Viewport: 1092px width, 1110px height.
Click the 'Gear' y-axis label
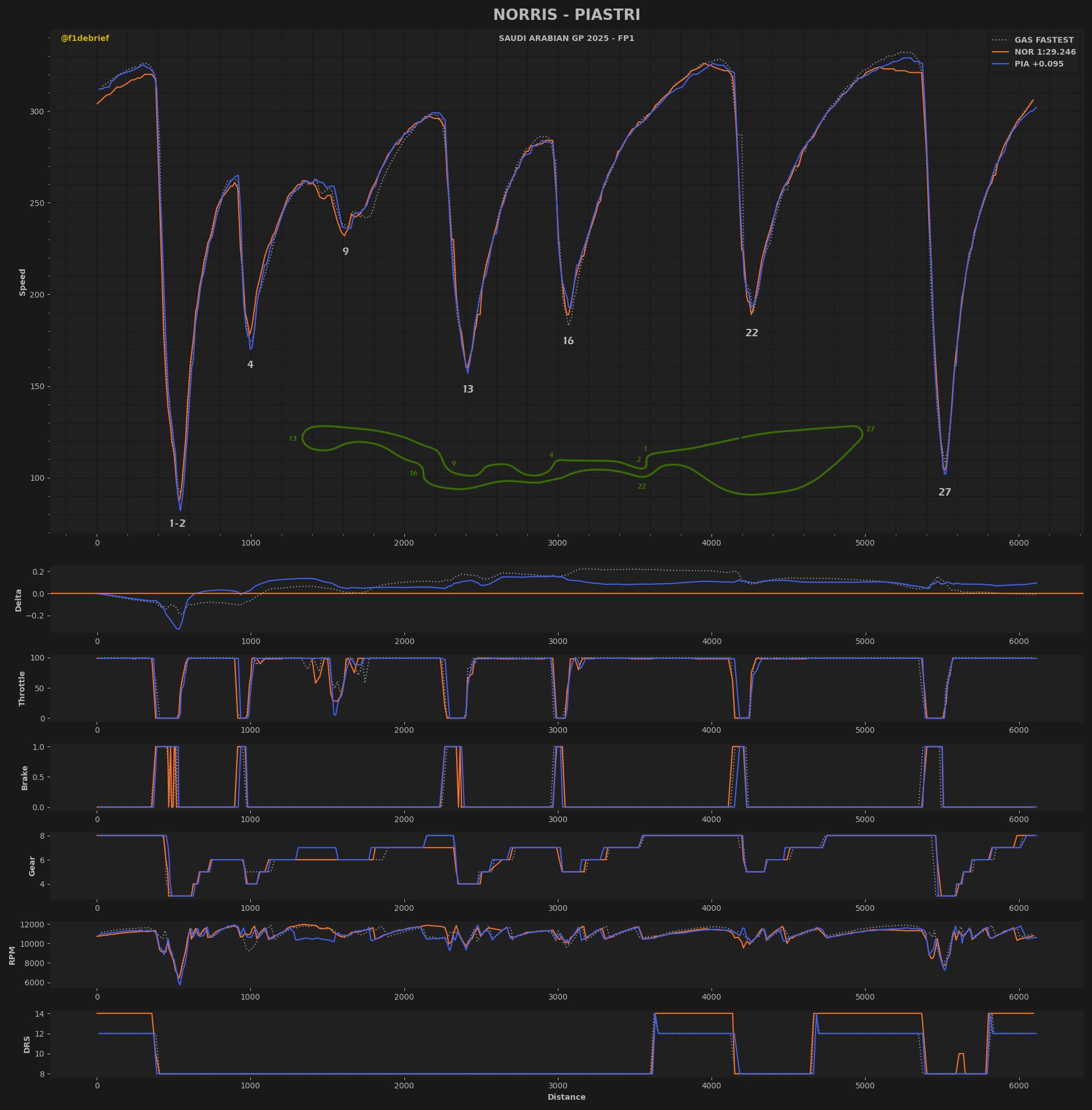(32, 865)
